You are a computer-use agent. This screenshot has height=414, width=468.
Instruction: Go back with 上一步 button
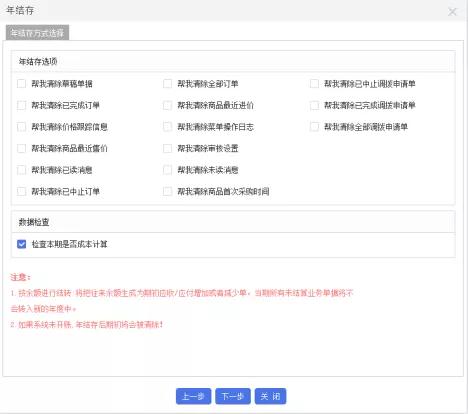pyautogui.click(x=193, y=396)
